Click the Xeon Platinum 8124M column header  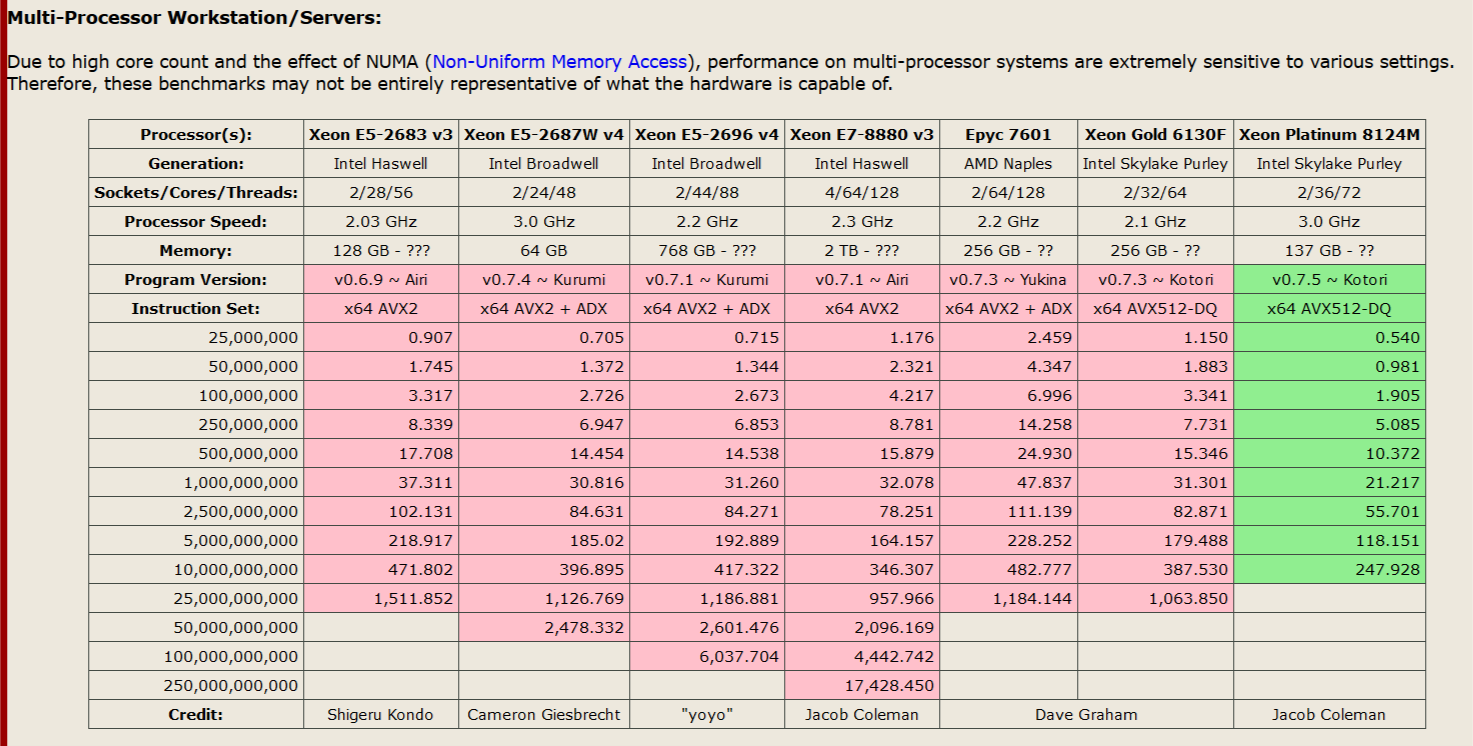(1330, 135)
